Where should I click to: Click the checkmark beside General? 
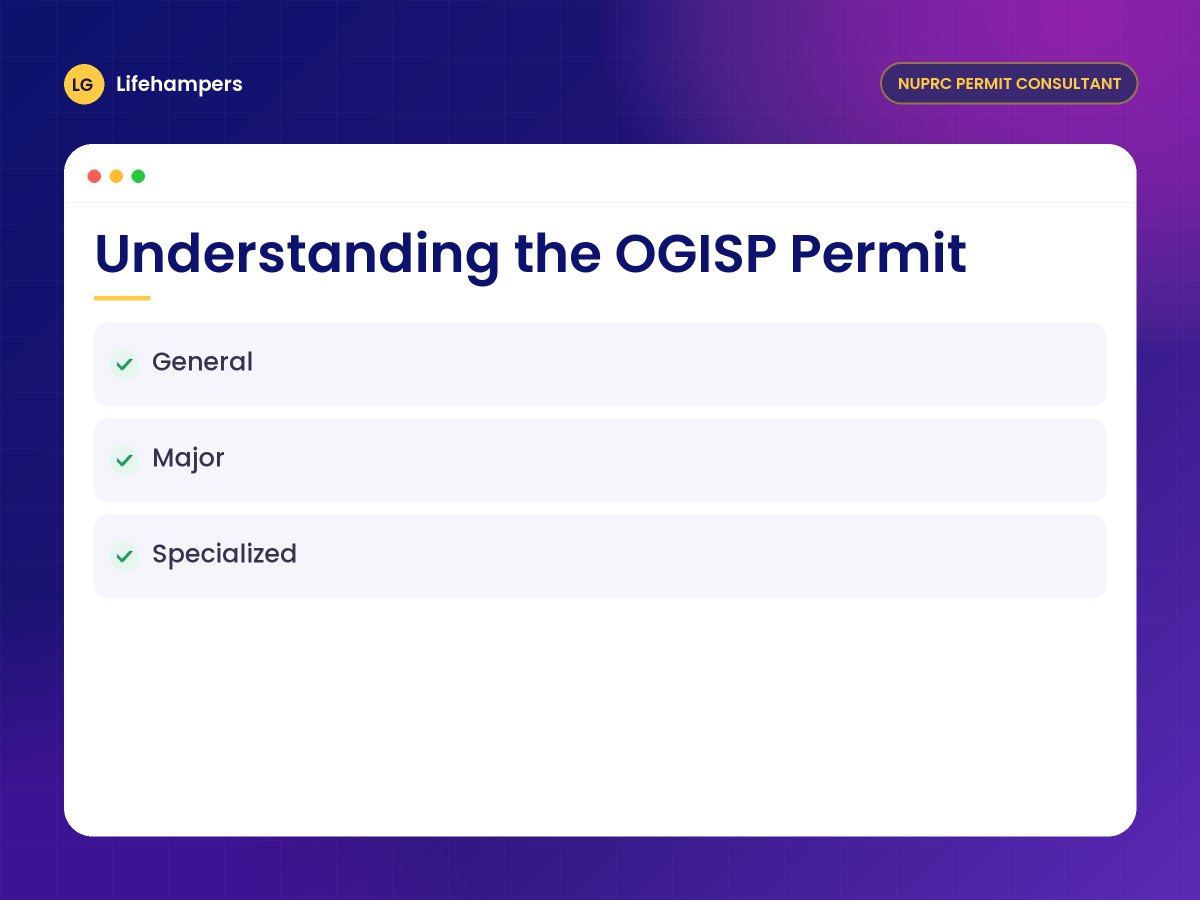(124, 364)
